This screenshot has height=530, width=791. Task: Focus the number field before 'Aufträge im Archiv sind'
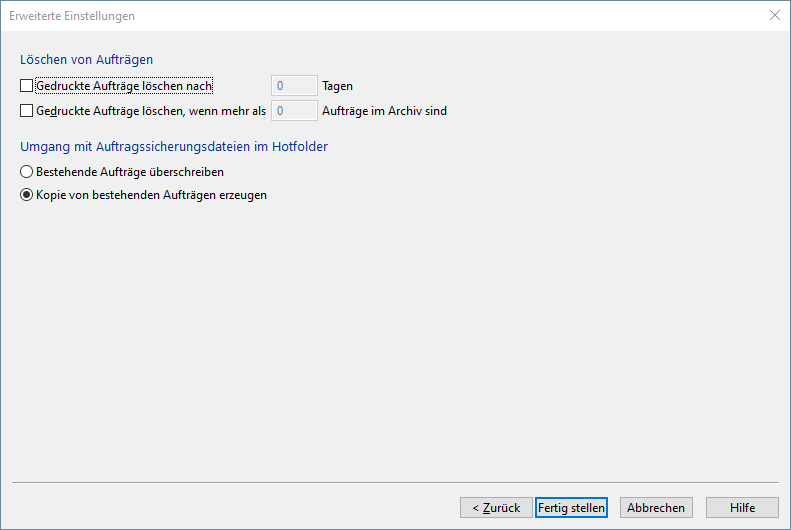[x=294, y=111]
